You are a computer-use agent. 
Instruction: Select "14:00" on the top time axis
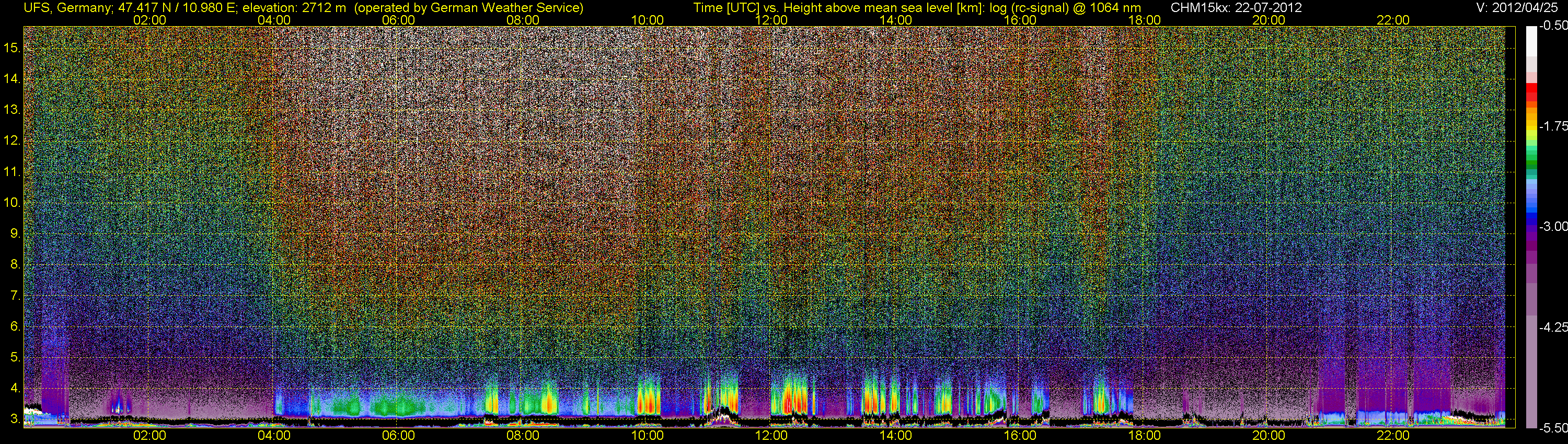coord(896,20)
